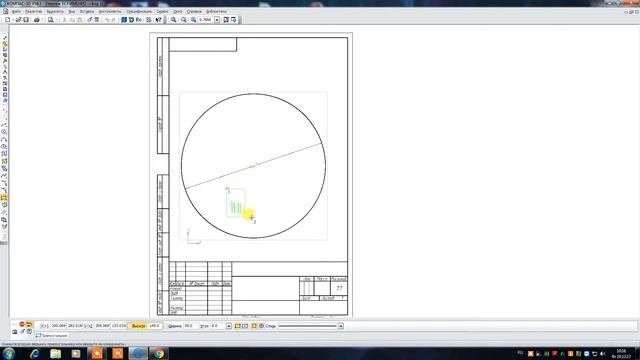Toggle the Высота parameter button

(138, 326)
